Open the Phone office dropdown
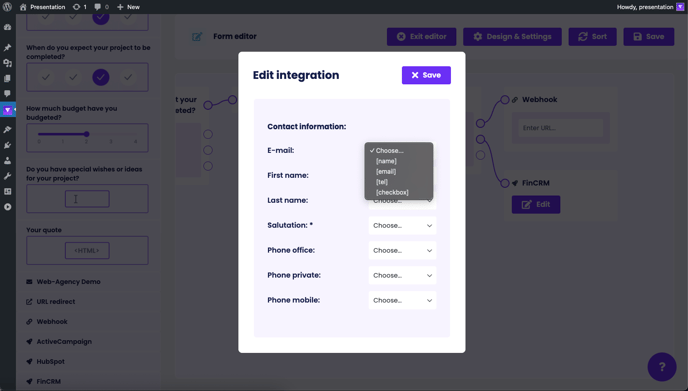Viewport: 688px width, 391px height. pos(402,251)
